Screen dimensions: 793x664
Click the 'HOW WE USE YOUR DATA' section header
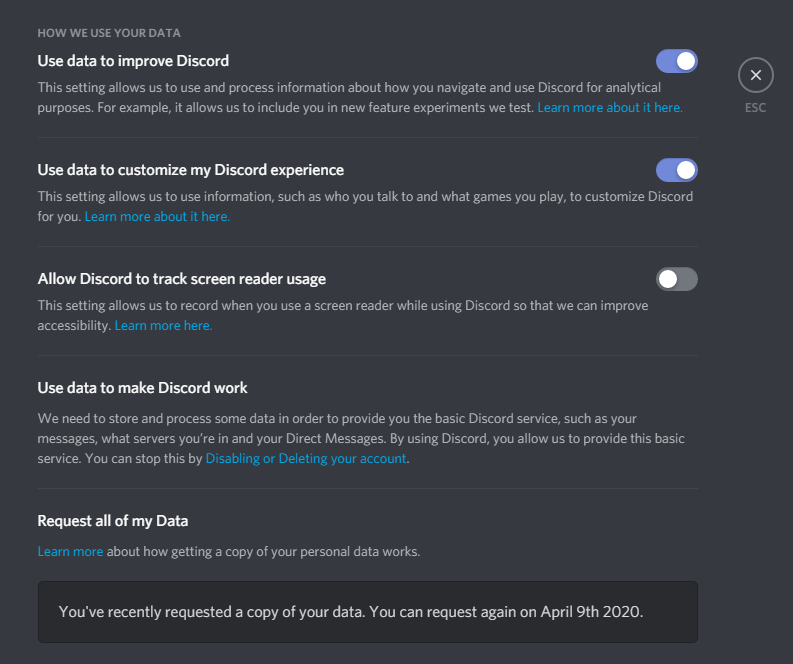109,33
